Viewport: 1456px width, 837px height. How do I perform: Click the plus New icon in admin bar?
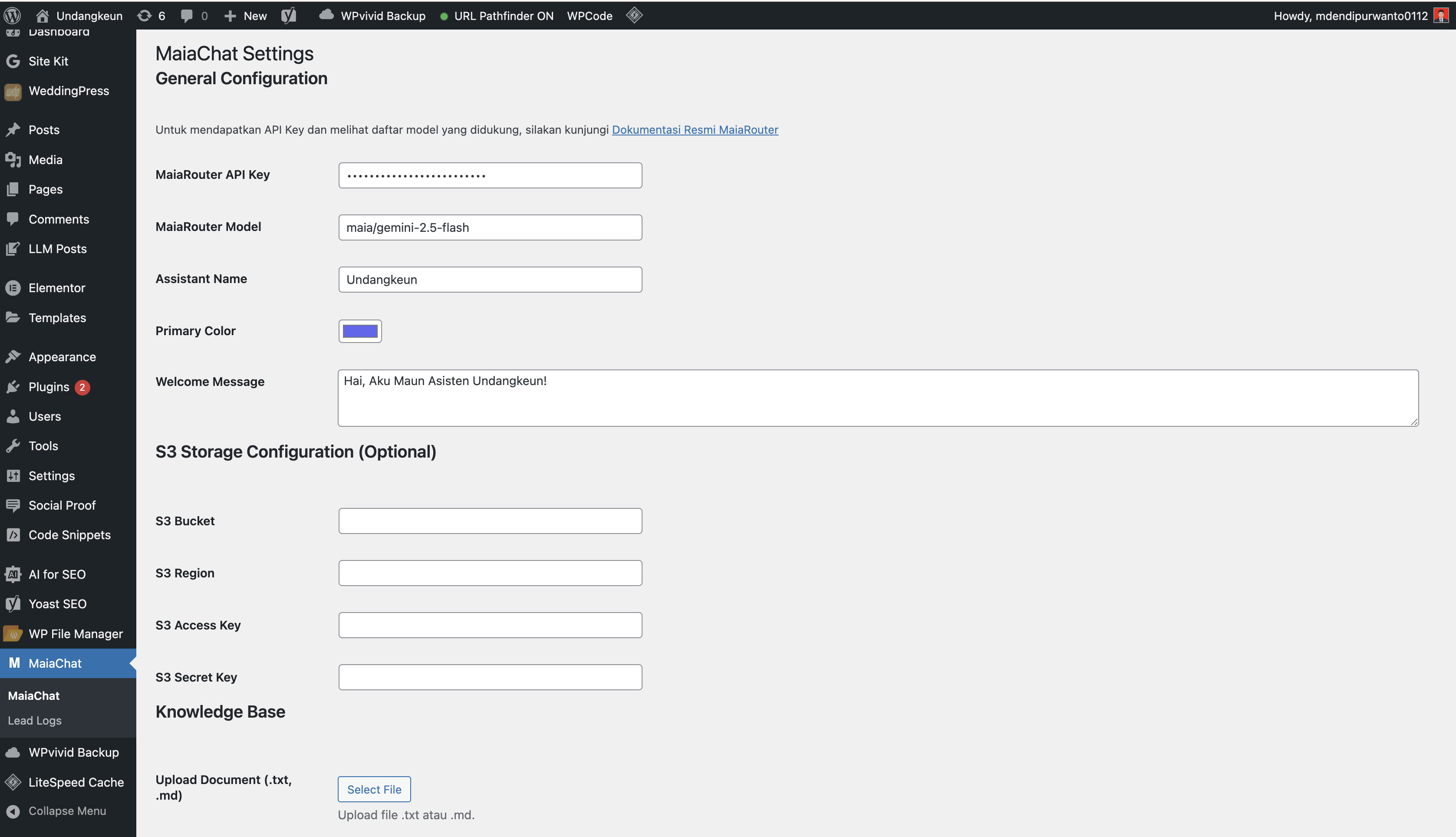(x=230, y=16)
